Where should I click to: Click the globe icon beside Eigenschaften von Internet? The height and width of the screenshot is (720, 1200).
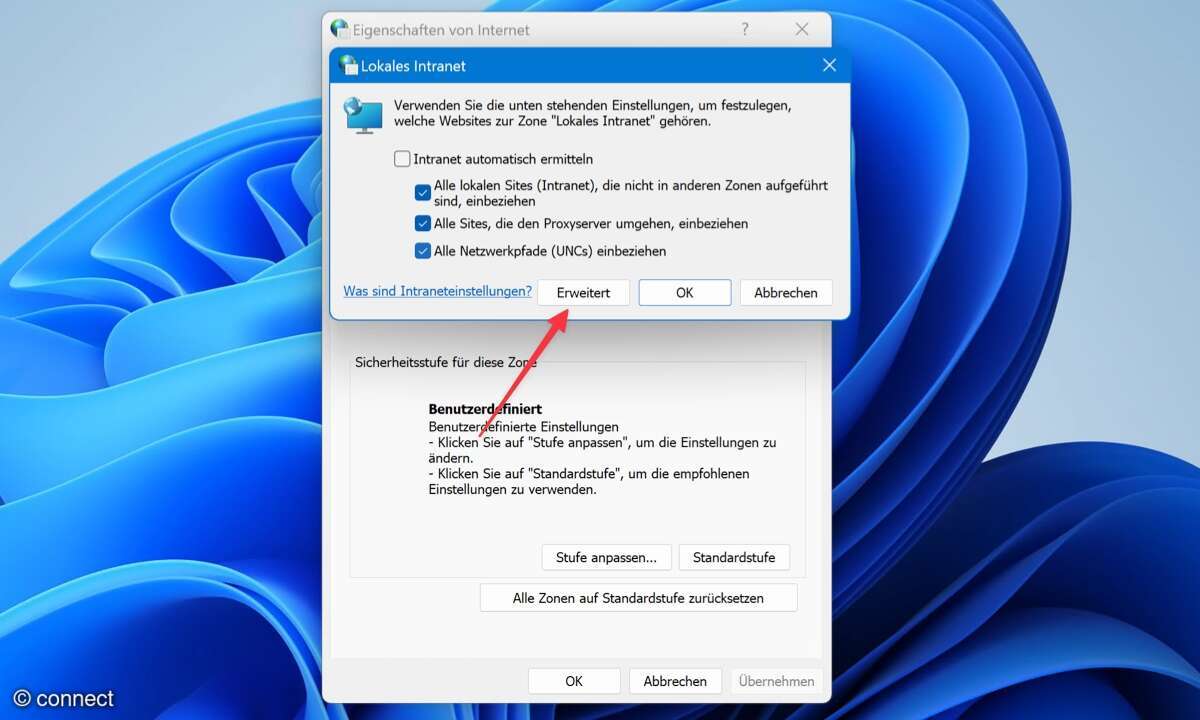tap(340, 29)
